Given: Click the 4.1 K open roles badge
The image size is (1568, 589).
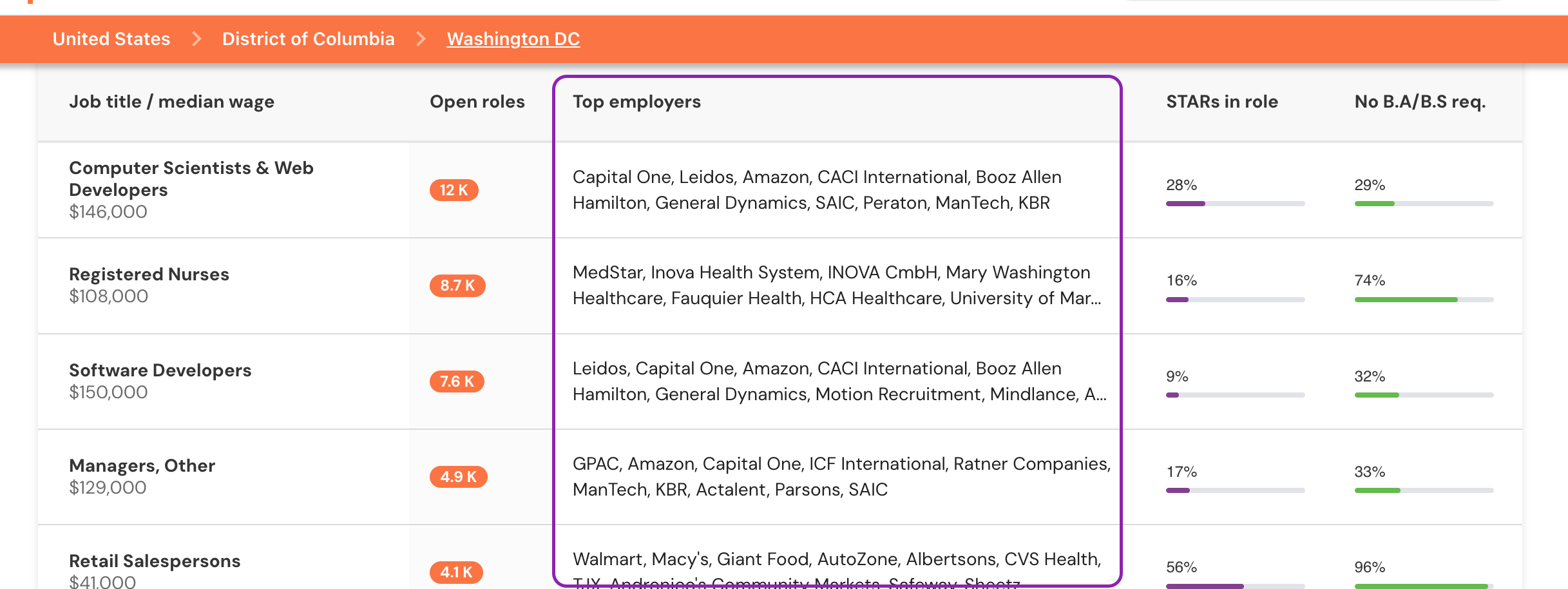Looking at the screenshot, I should (456, 572).
